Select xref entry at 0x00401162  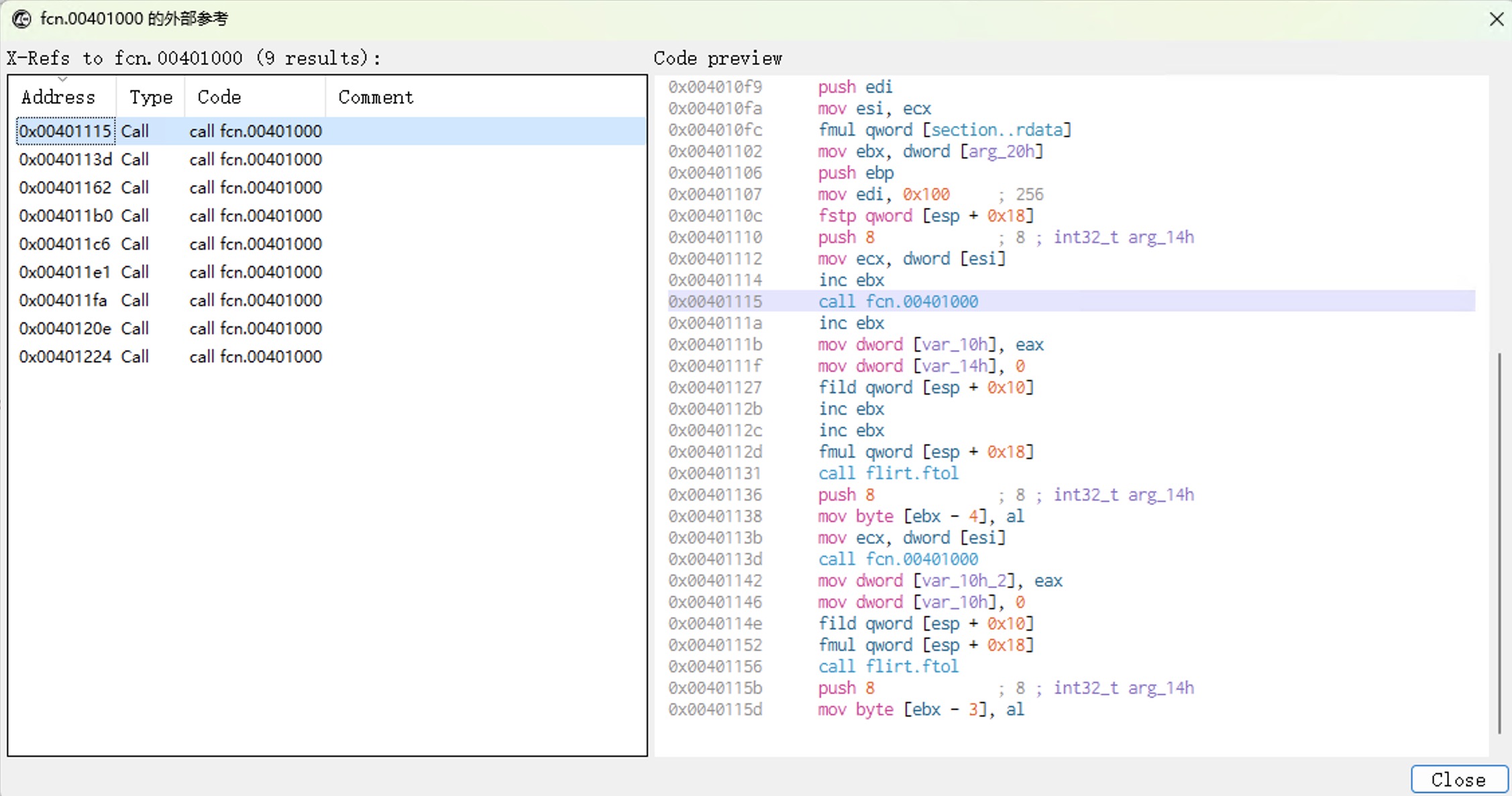click(x=65, y=187)
